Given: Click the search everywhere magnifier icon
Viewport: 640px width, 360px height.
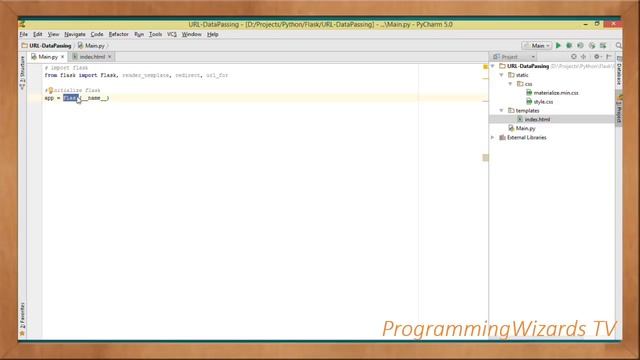Looking at the screenshot, I should [x=619, y=46].
